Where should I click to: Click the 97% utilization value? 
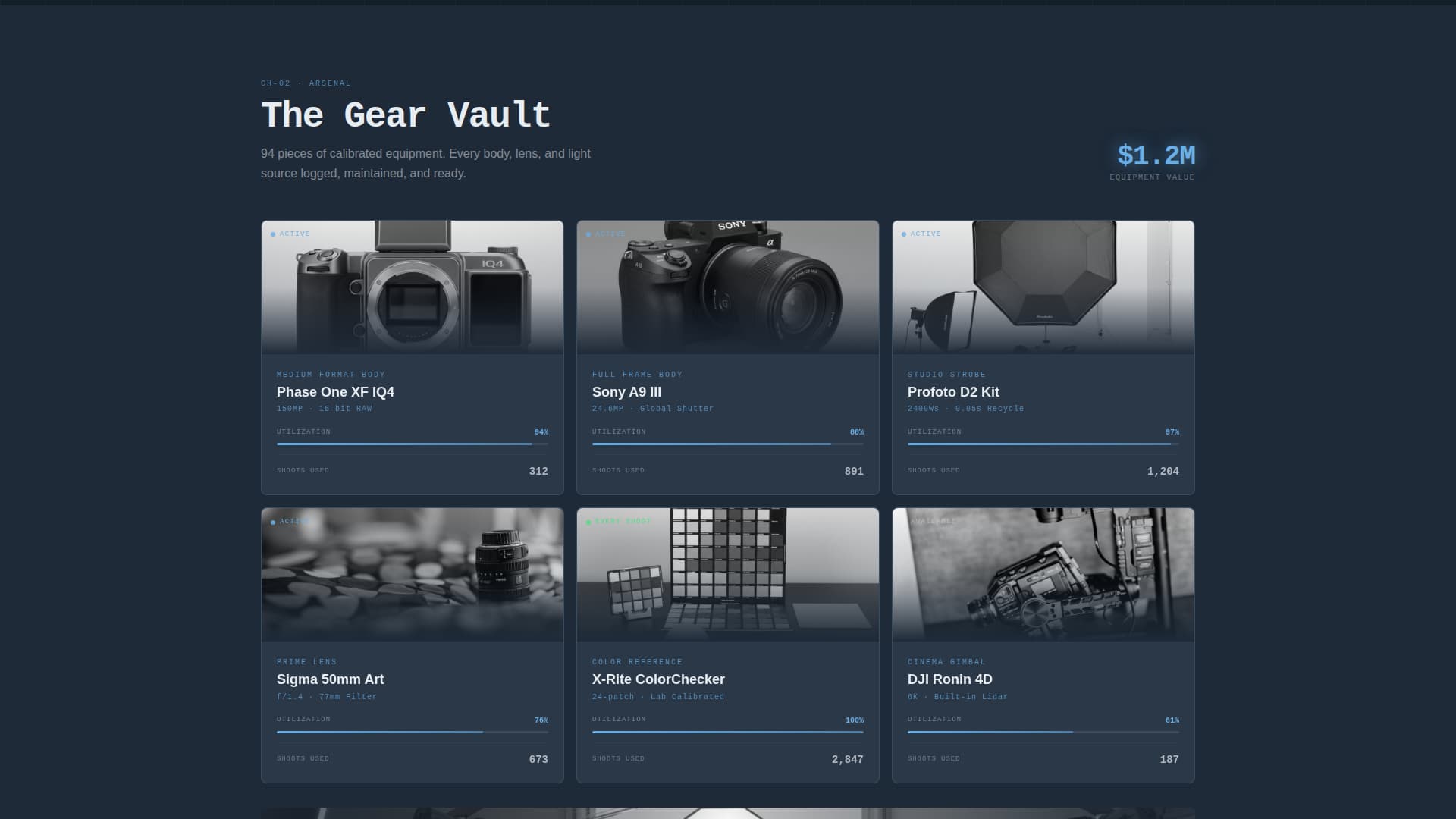coord(1172,432)
